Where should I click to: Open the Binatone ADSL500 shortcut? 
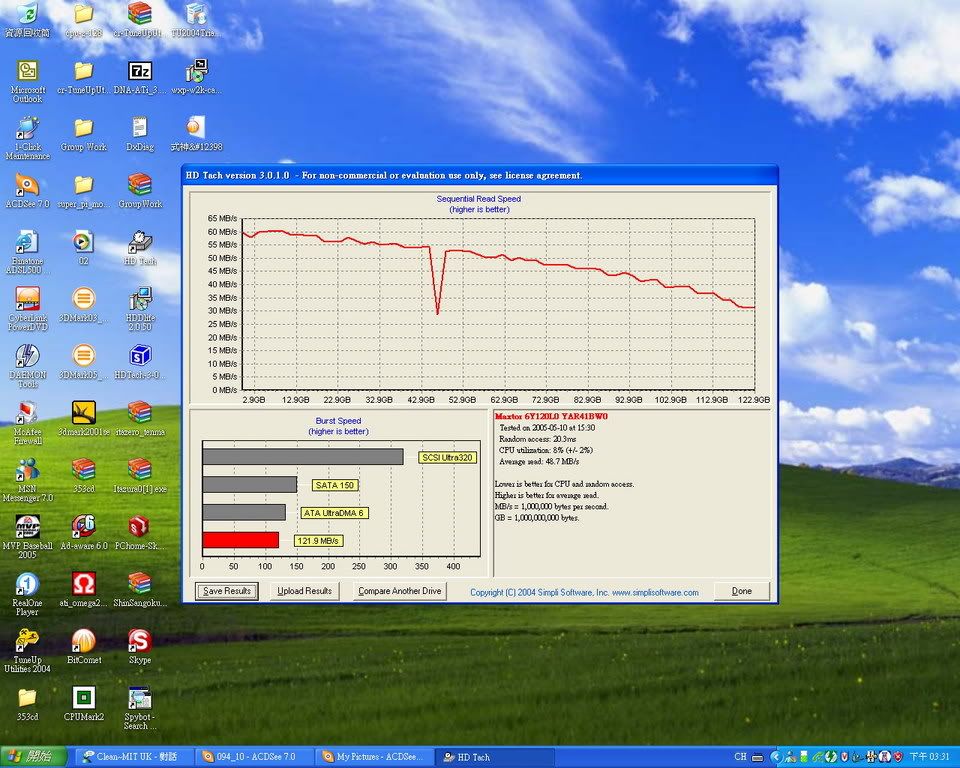coord(27,252)
